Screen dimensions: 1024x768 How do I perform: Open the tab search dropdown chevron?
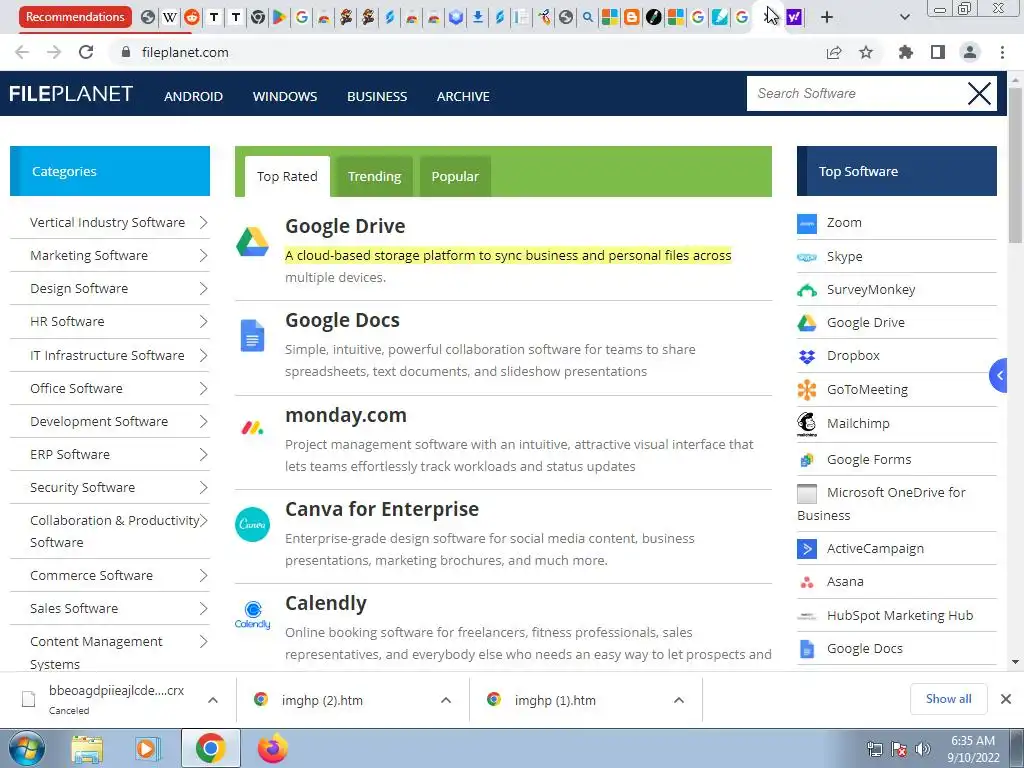click(904, 17)
